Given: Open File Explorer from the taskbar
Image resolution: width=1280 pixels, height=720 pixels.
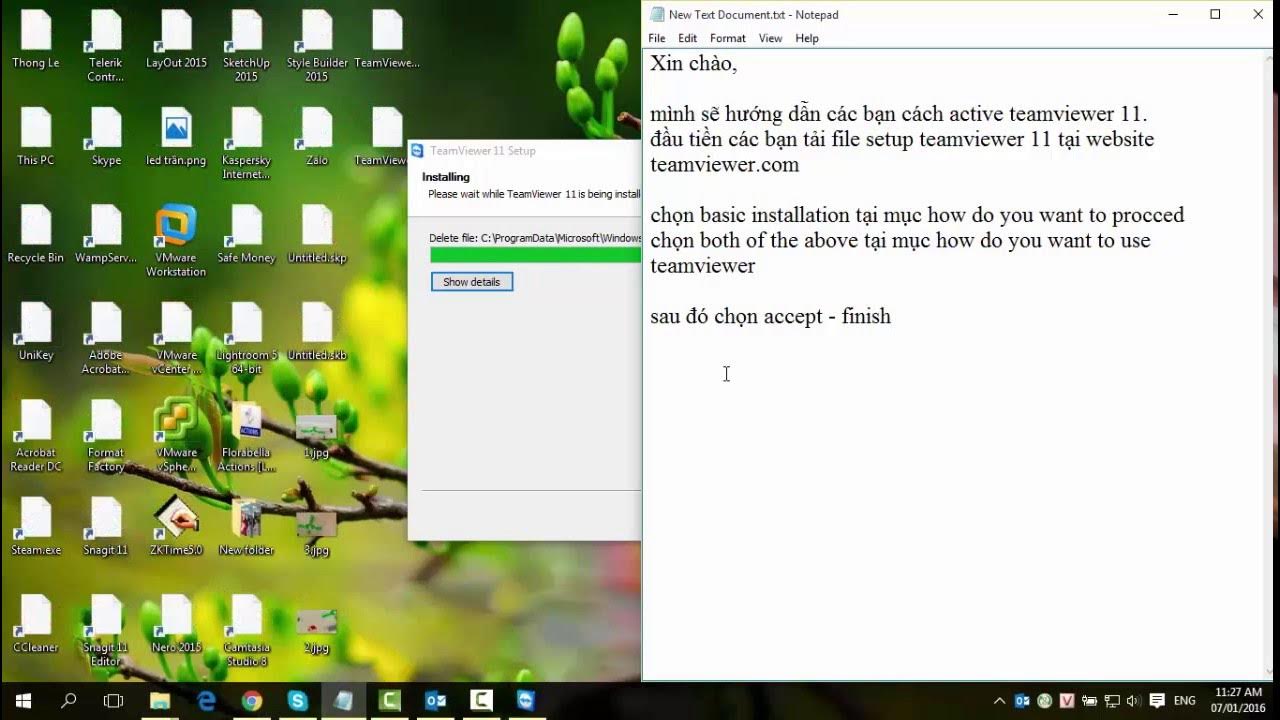Looking at the screenshot, I should (x=160, y=701).
